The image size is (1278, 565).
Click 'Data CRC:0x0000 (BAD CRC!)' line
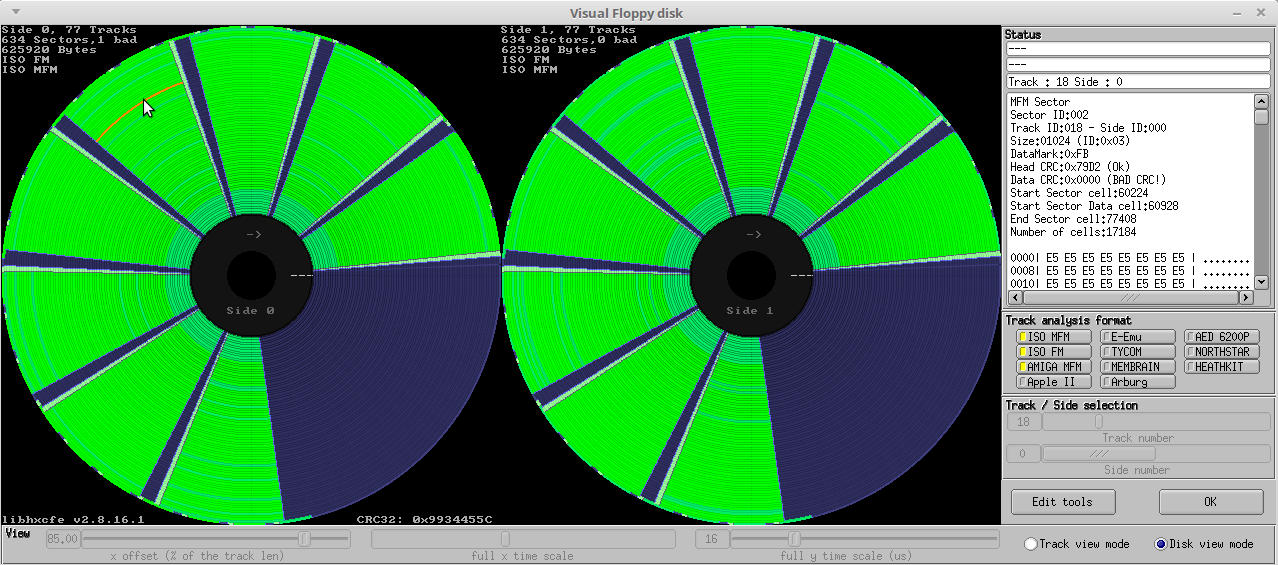pos(1088,180)
